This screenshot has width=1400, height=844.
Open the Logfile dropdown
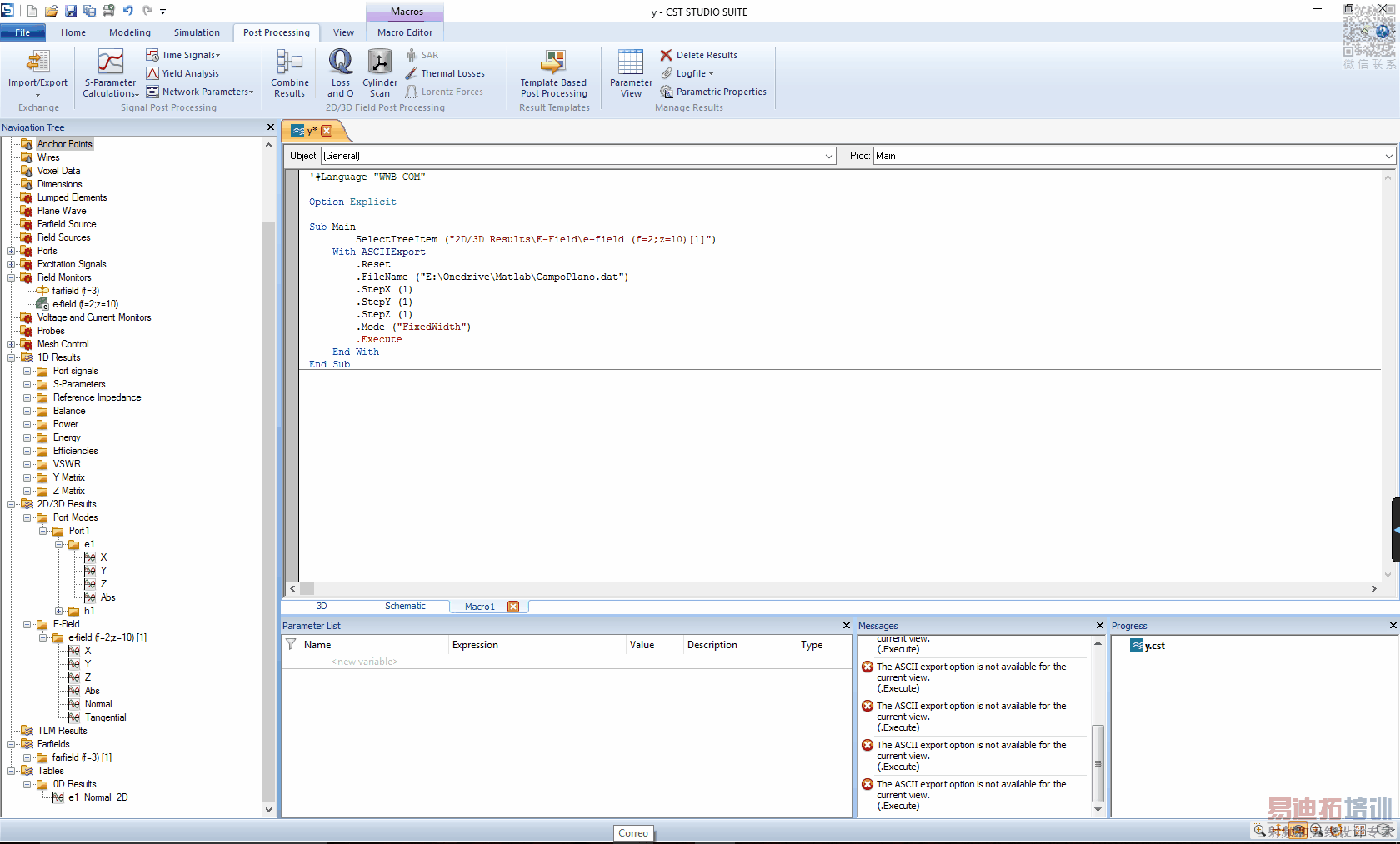point(687,73)
